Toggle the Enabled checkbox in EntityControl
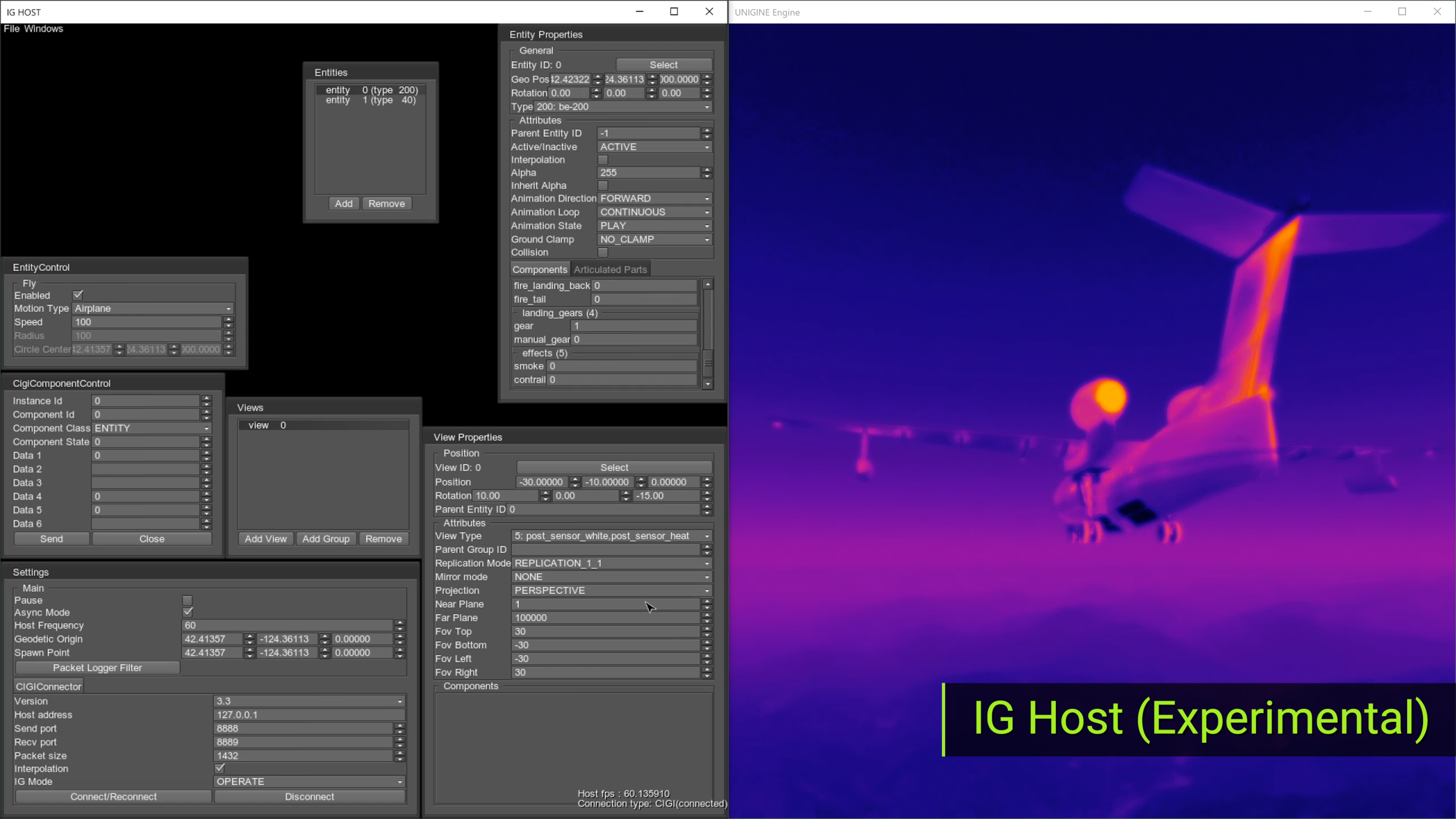1456x819 pixels. coord(78,294)
